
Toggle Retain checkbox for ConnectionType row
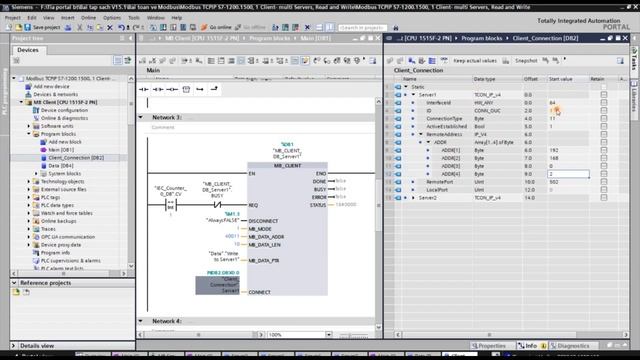coord(604,118)
